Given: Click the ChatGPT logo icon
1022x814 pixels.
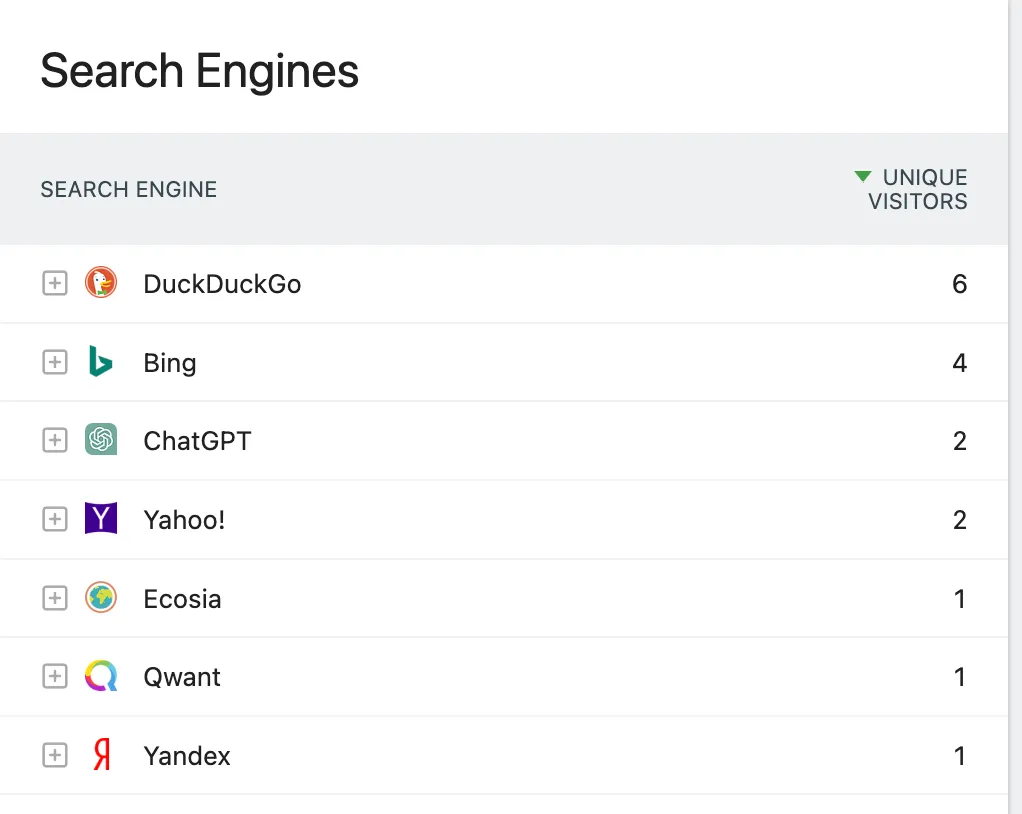Looking at the screenshot, I should point(101,440).
